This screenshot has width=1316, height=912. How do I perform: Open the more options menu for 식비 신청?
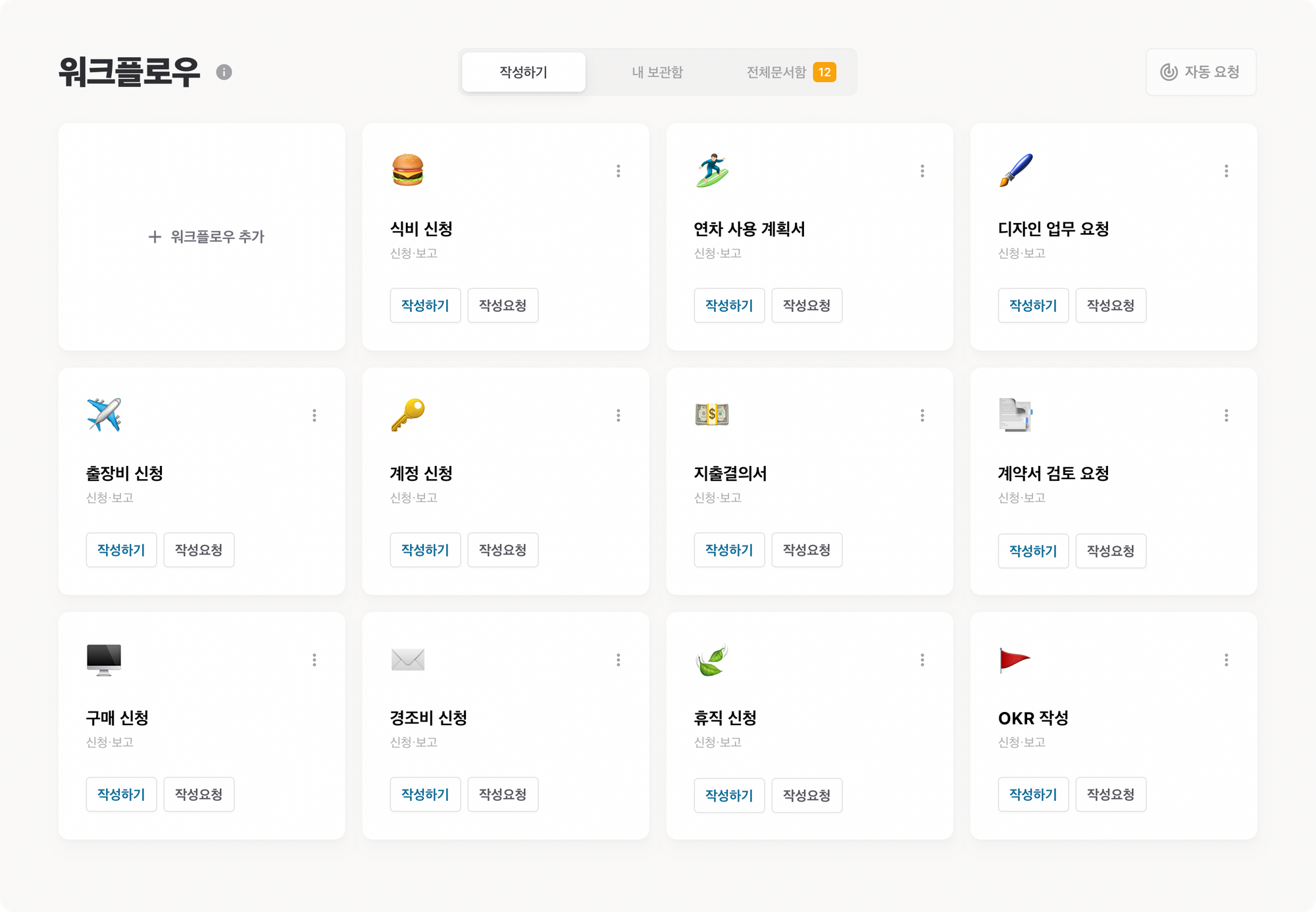point(619,171)
